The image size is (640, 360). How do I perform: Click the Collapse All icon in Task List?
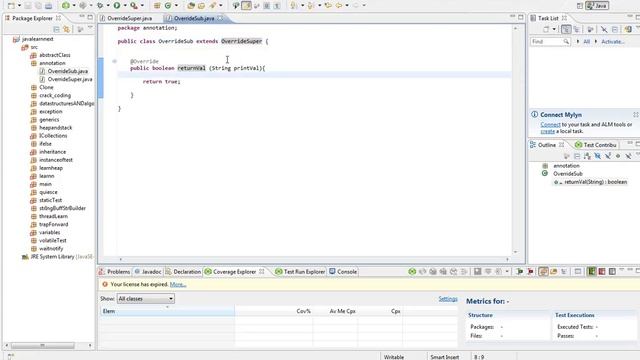click(x=615, y=29)
